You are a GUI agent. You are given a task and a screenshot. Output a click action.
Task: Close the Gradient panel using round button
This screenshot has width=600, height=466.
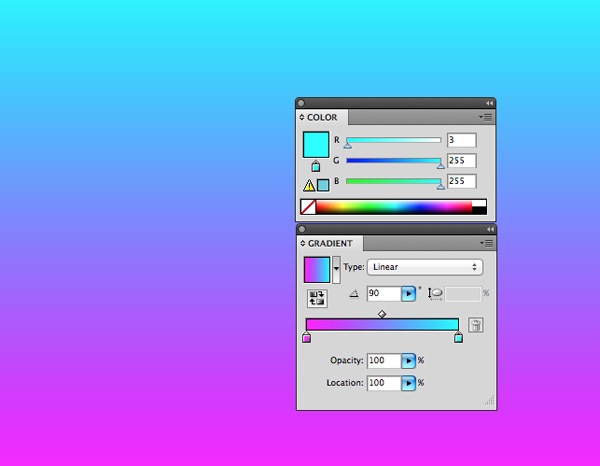pyautogui.click(x=302, y=229)
